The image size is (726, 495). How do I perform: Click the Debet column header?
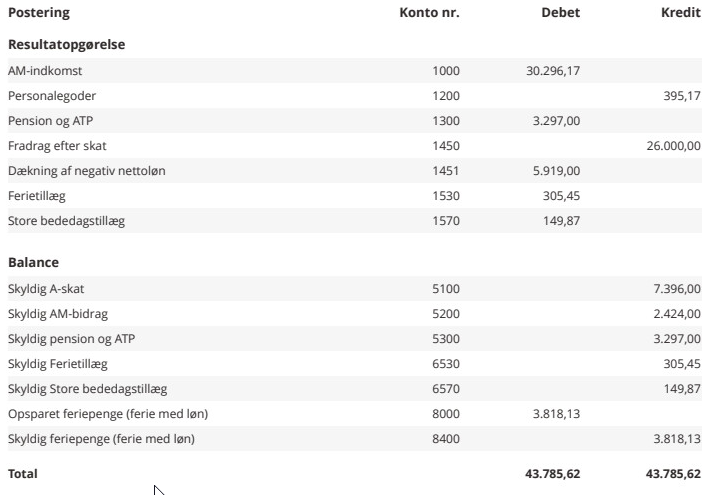coord(560,13)
